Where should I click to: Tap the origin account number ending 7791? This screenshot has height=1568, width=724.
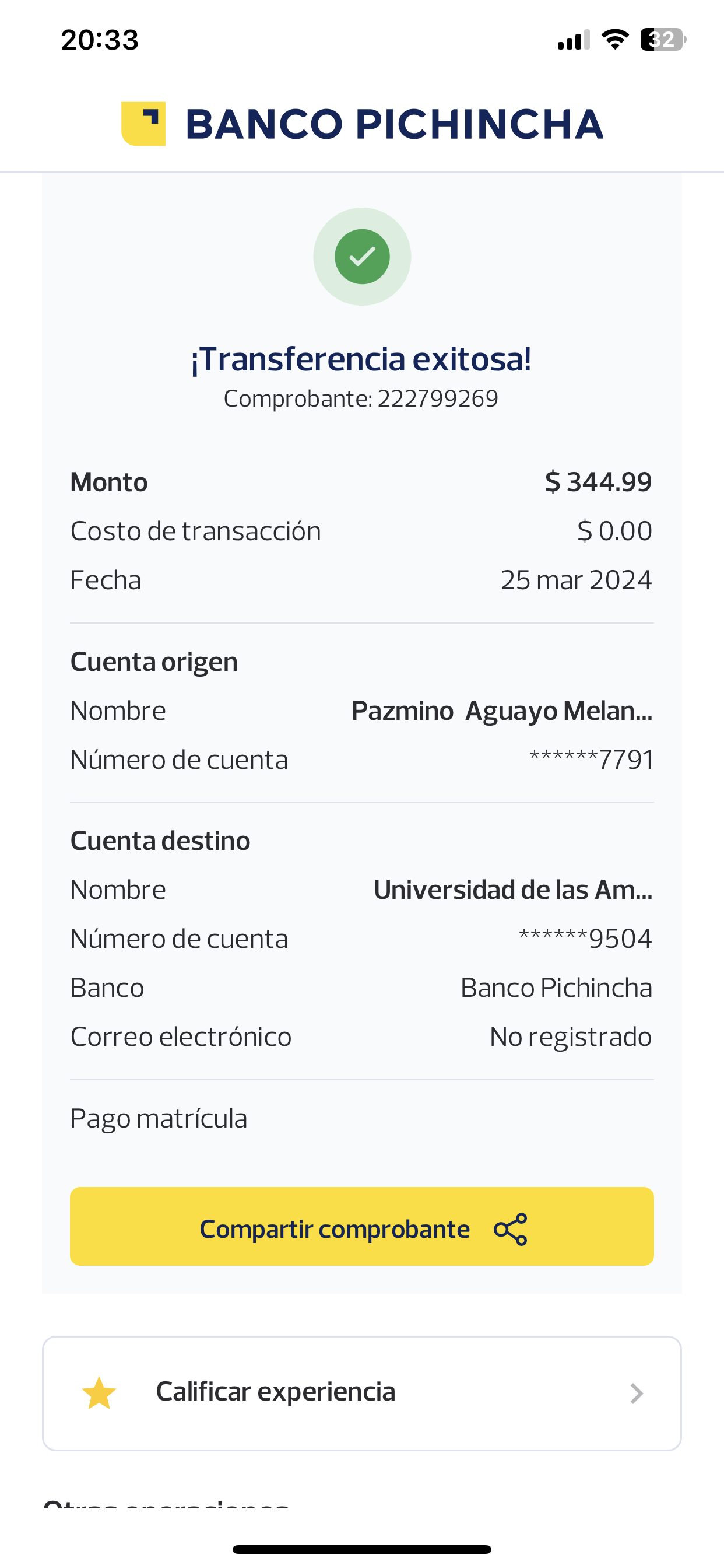pyautogui.click(x=591, y=759)
